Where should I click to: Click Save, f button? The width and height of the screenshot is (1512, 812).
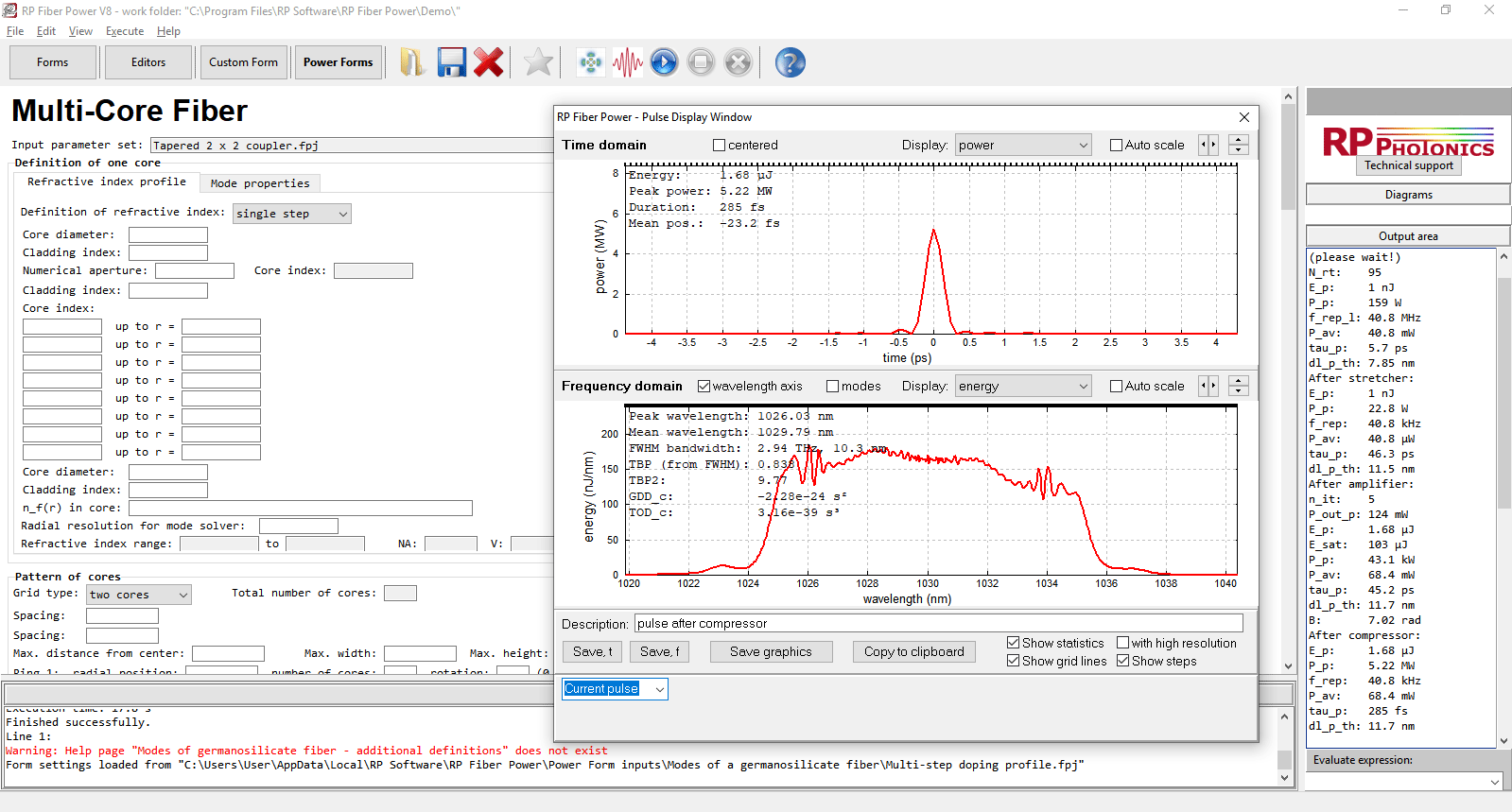[x=660, y=651]
